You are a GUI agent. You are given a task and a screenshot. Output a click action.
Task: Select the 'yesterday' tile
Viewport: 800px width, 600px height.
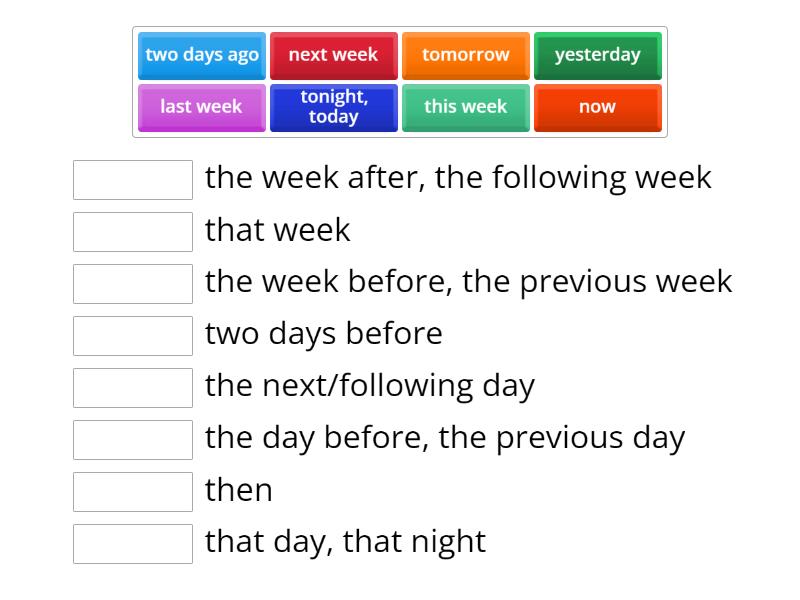coord(597,56)
